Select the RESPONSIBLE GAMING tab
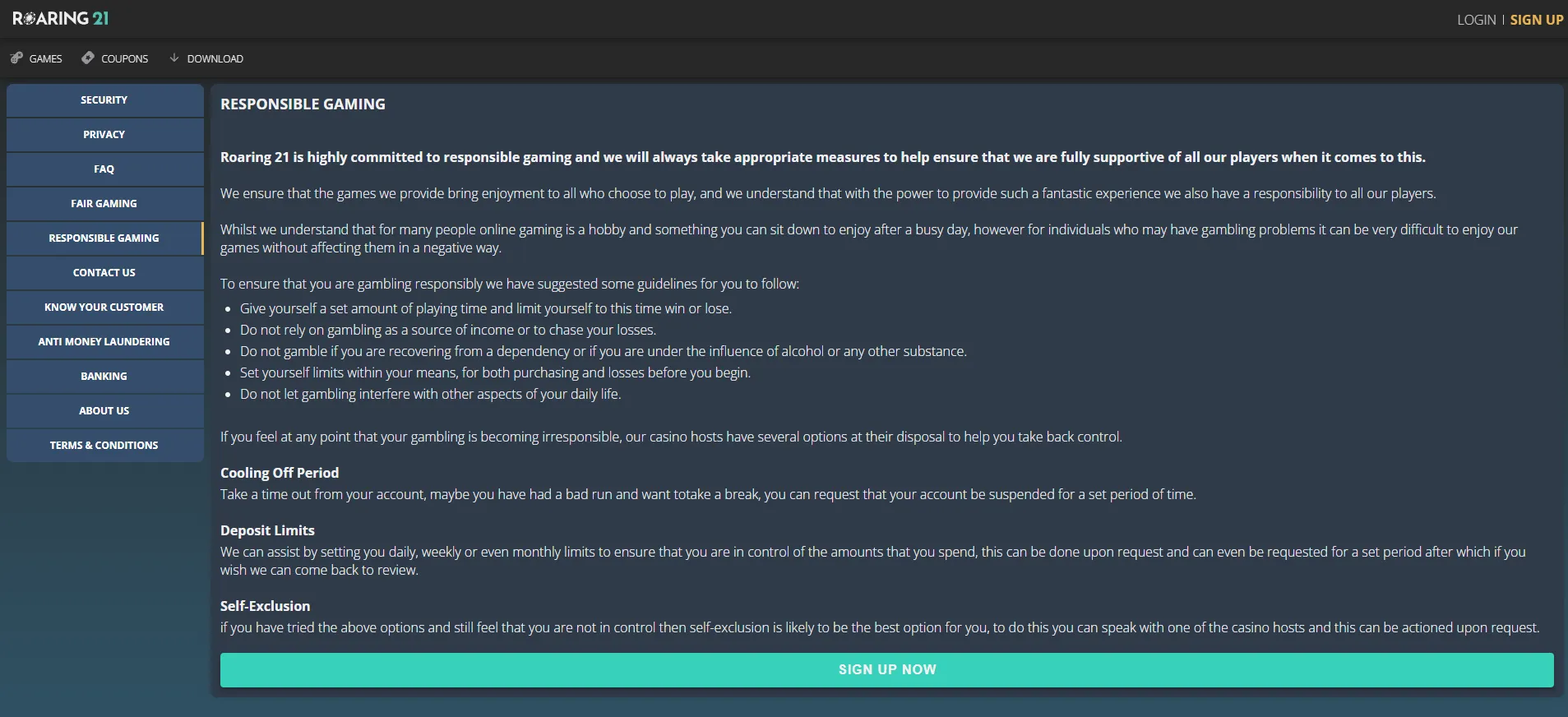The image size is (1568, 717). [x=104, y=238]
